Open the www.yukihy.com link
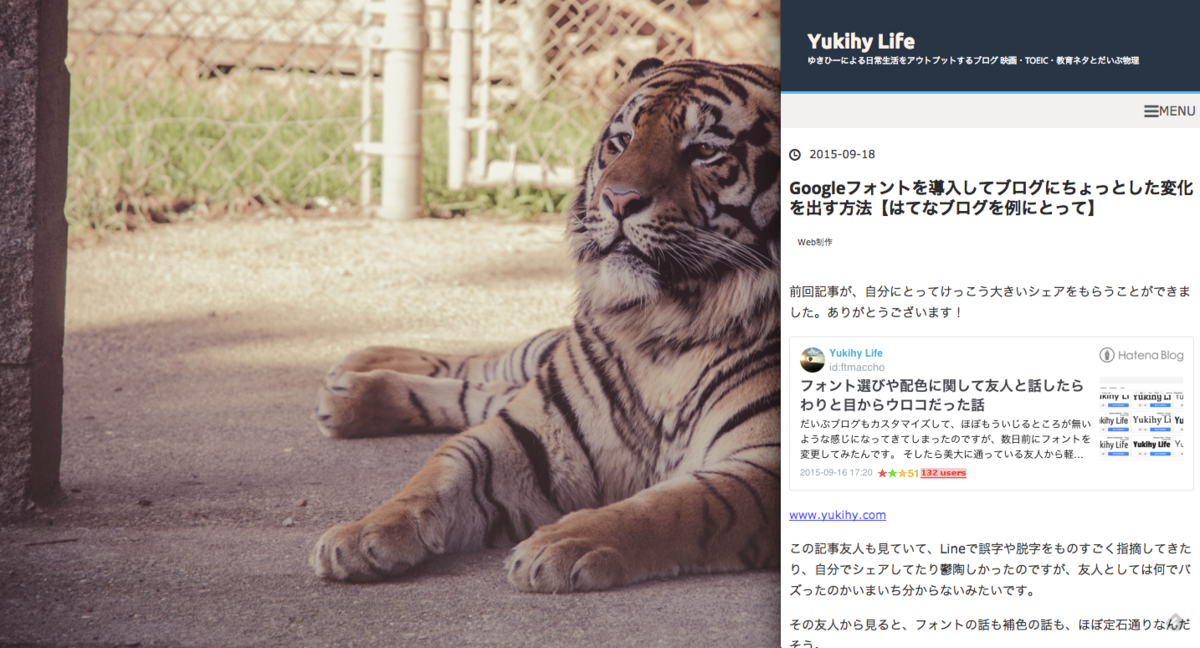 (837, 515)
